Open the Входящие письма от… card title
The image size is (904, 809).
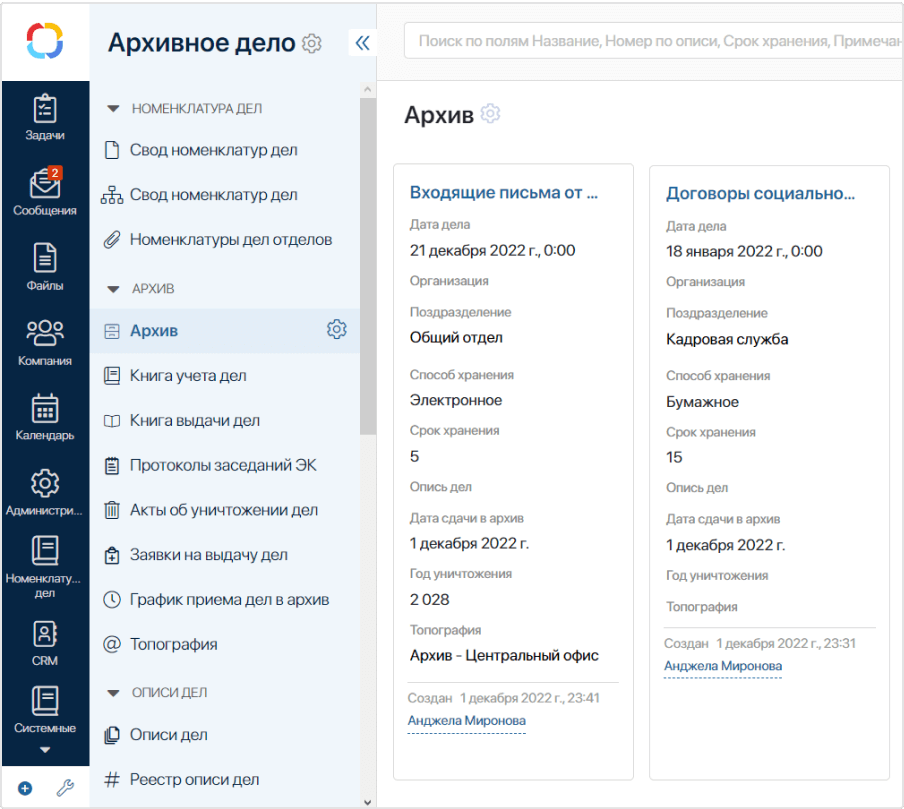coord(504,193)
